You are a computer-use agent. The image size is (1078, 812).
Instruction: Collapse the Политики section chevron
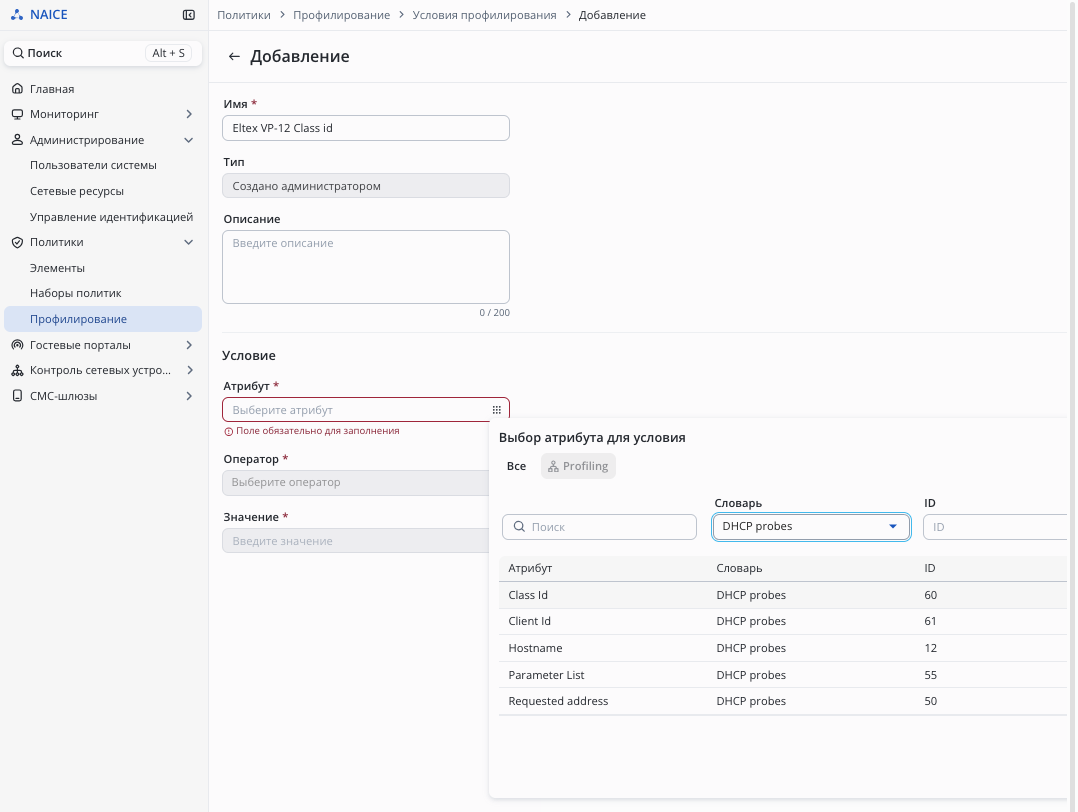pos(189,243)
